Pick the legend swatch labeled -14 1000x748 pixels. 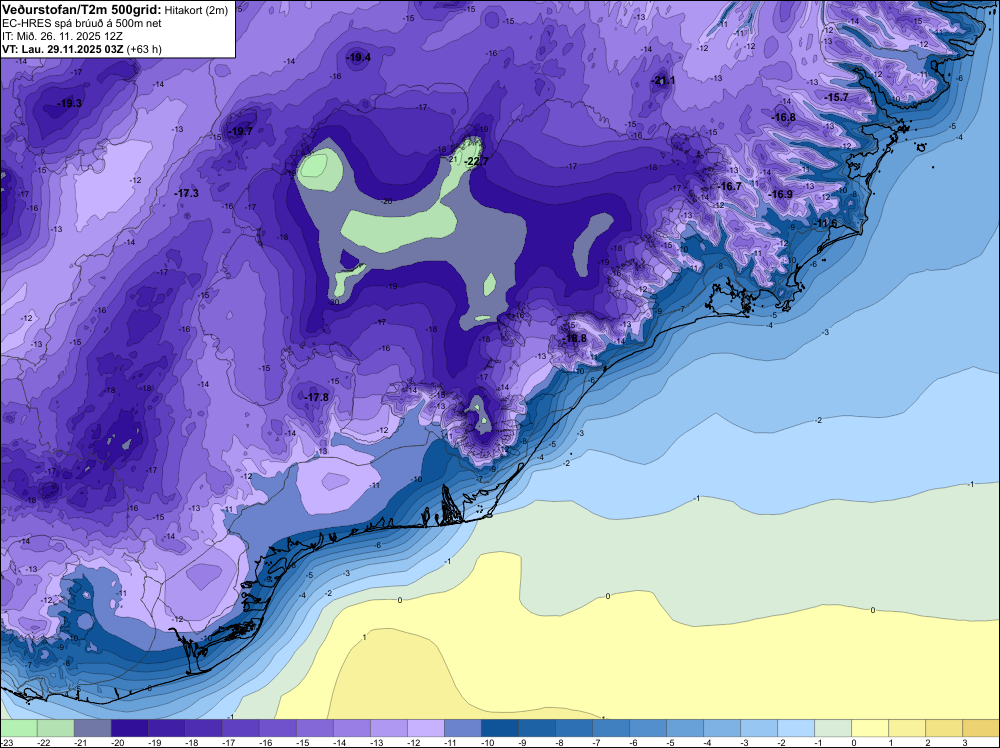(x=351, y=728)
